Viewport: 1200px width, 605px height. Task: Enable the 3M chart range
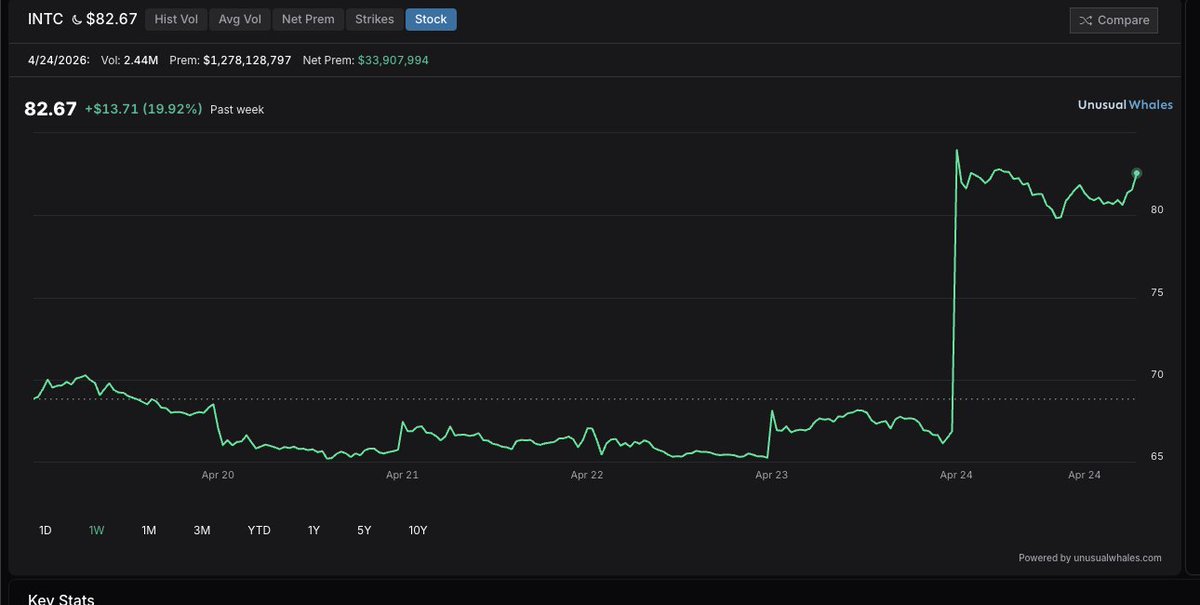(201, 530)
